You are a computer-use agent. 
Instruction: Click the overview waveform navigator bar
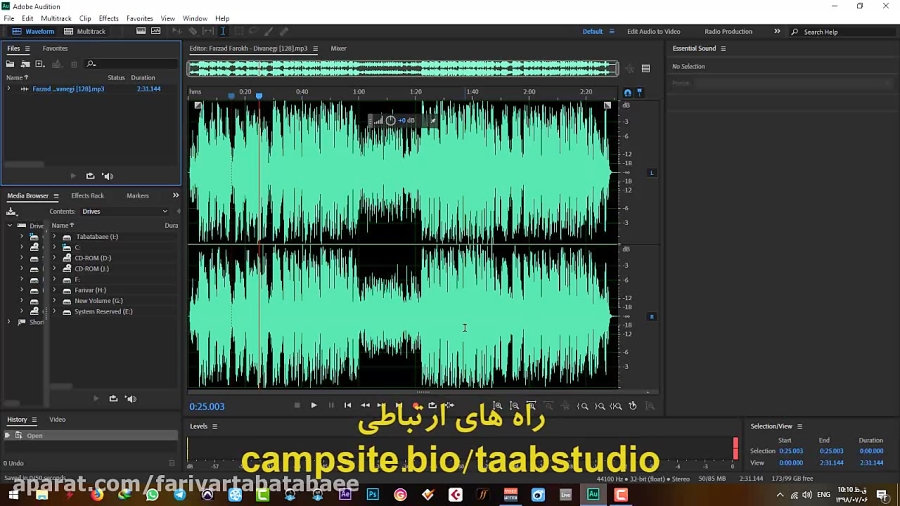coord(403,69)
